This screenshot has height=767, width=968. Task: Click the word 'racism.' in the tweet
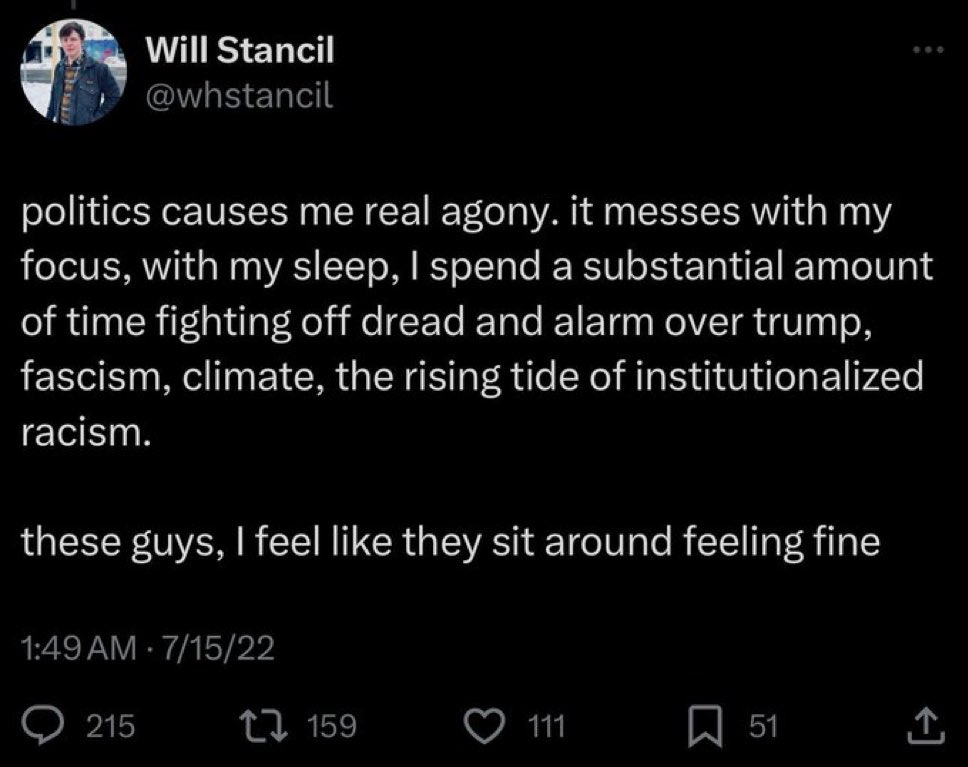click(86, 432)
